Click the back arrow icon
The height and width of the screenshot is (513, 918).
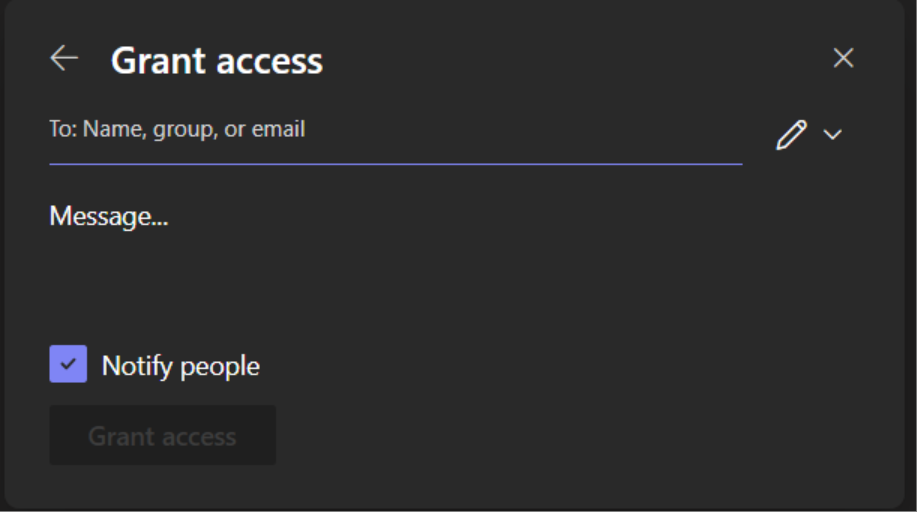pyautogui.click(x=64, y=58)
